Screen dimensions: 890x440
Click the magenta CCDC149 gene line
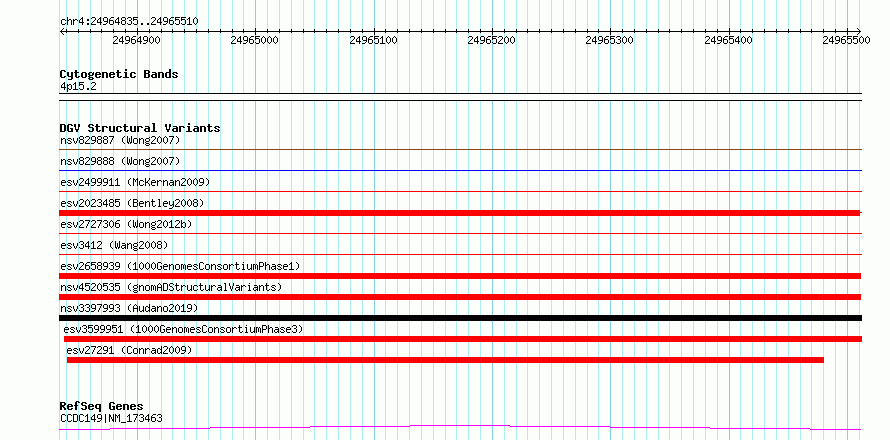pyautogui.click(x=460, y=425)
